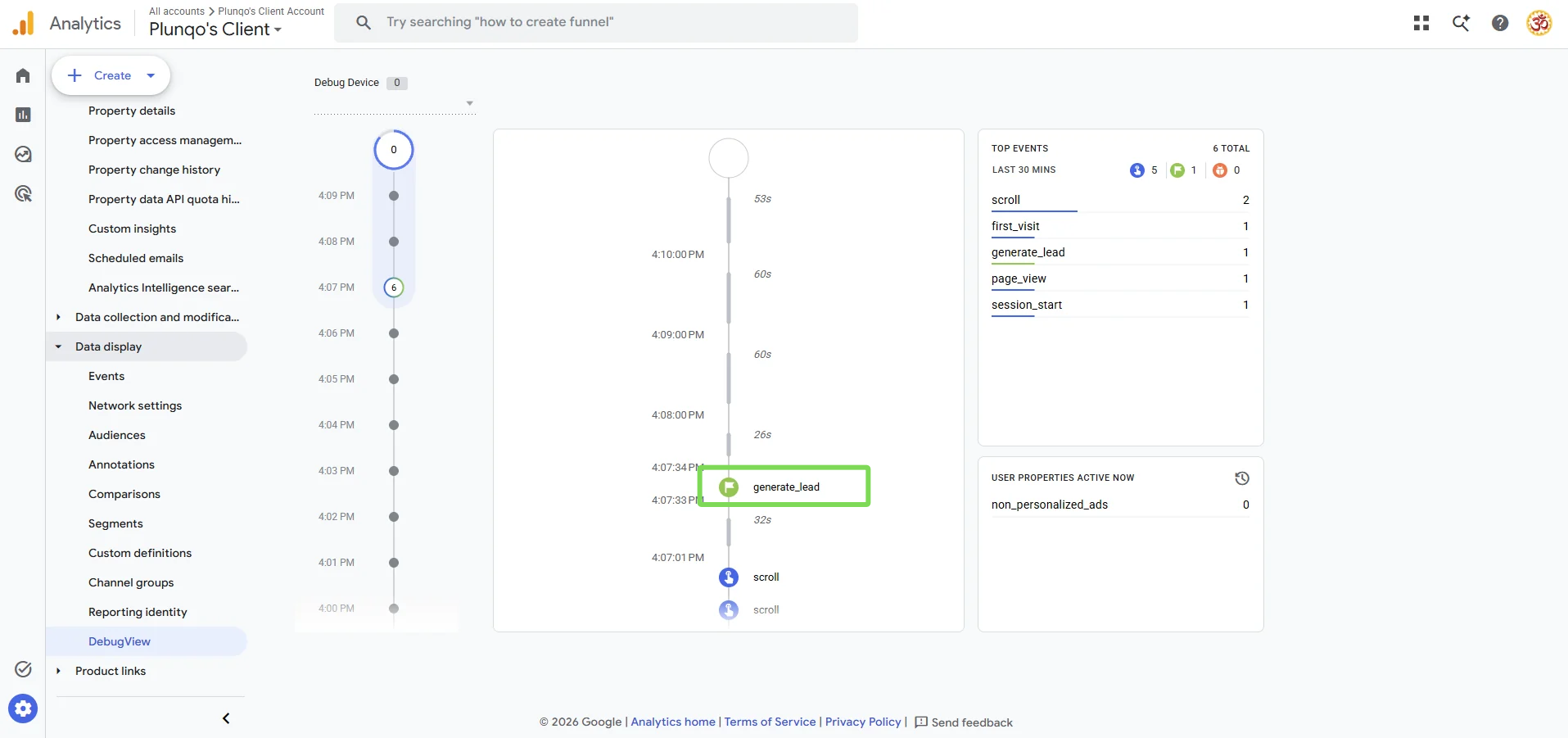Click the green generate_lead flag icon
The height and width of the screenshot is (738, 1568).
pyautogui.click(x=729, y=487)
